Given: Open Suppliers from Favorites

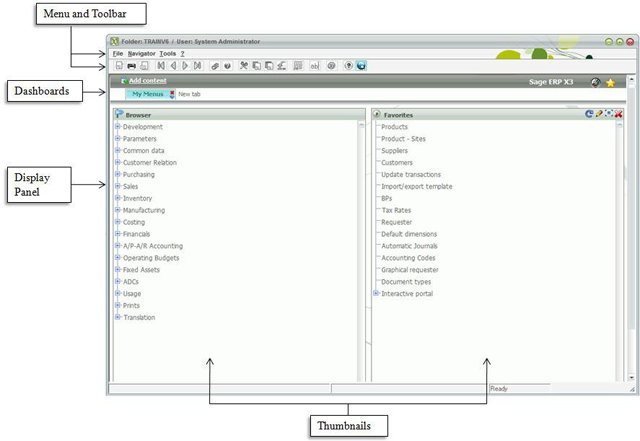Looking at the screenshot, I should (x=395, y=151).
